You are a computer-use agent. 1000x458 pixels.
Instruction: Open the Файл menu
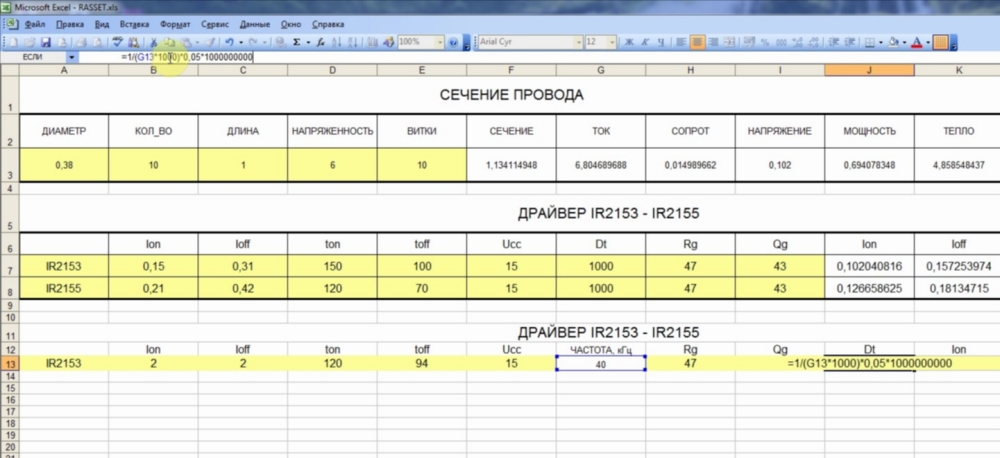coord(34,24)
